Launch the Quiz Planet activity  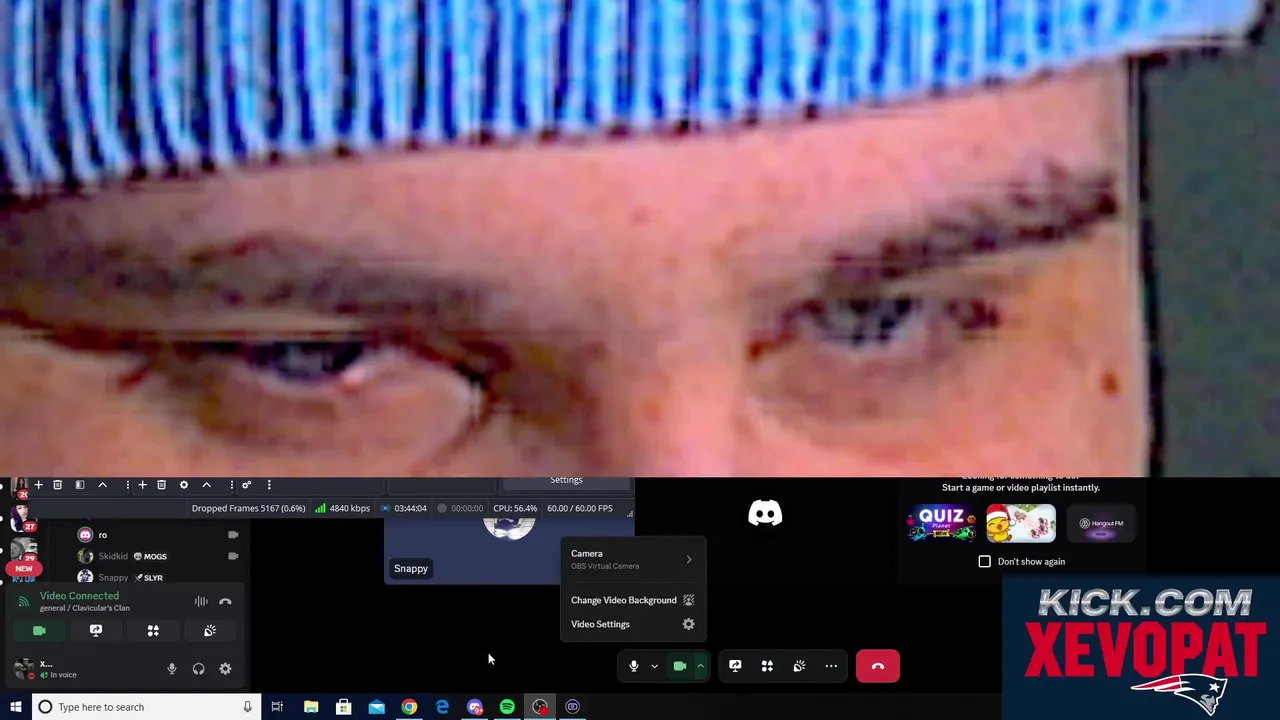(941, 523)
